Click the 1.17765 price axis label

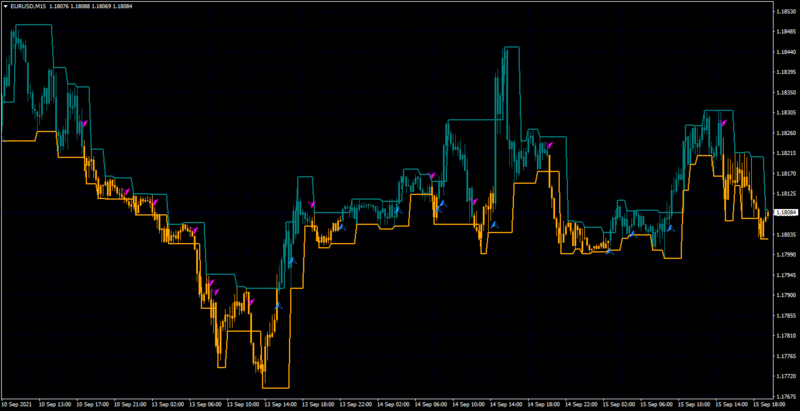tap(786, 356)
